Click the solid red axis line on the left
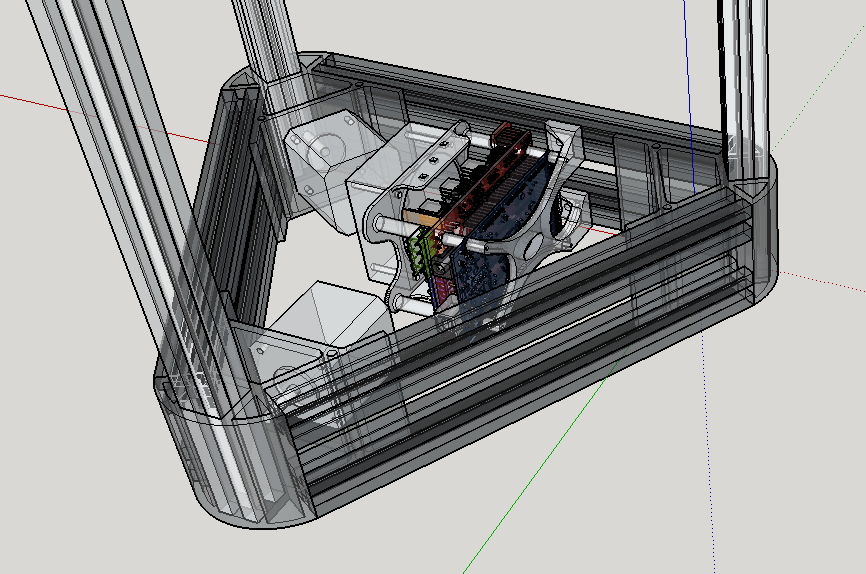The image size is (866, 574). [x=105, y=118]
